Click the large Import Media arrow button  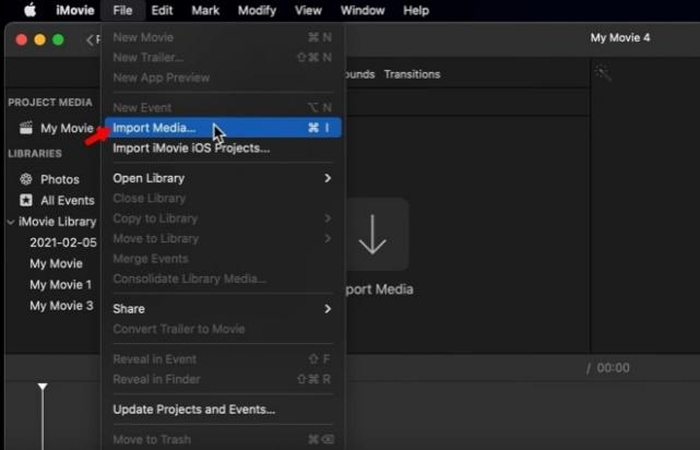[375, 234]
